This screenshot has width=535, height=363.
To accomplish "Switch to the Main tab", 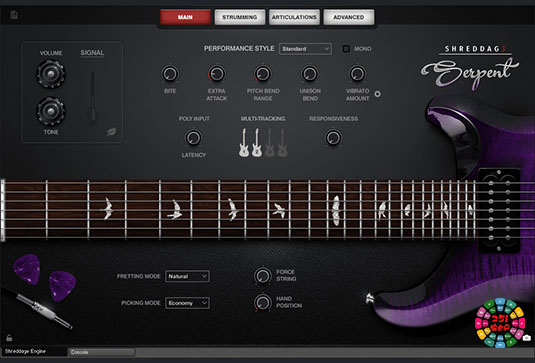I will 185,17.
